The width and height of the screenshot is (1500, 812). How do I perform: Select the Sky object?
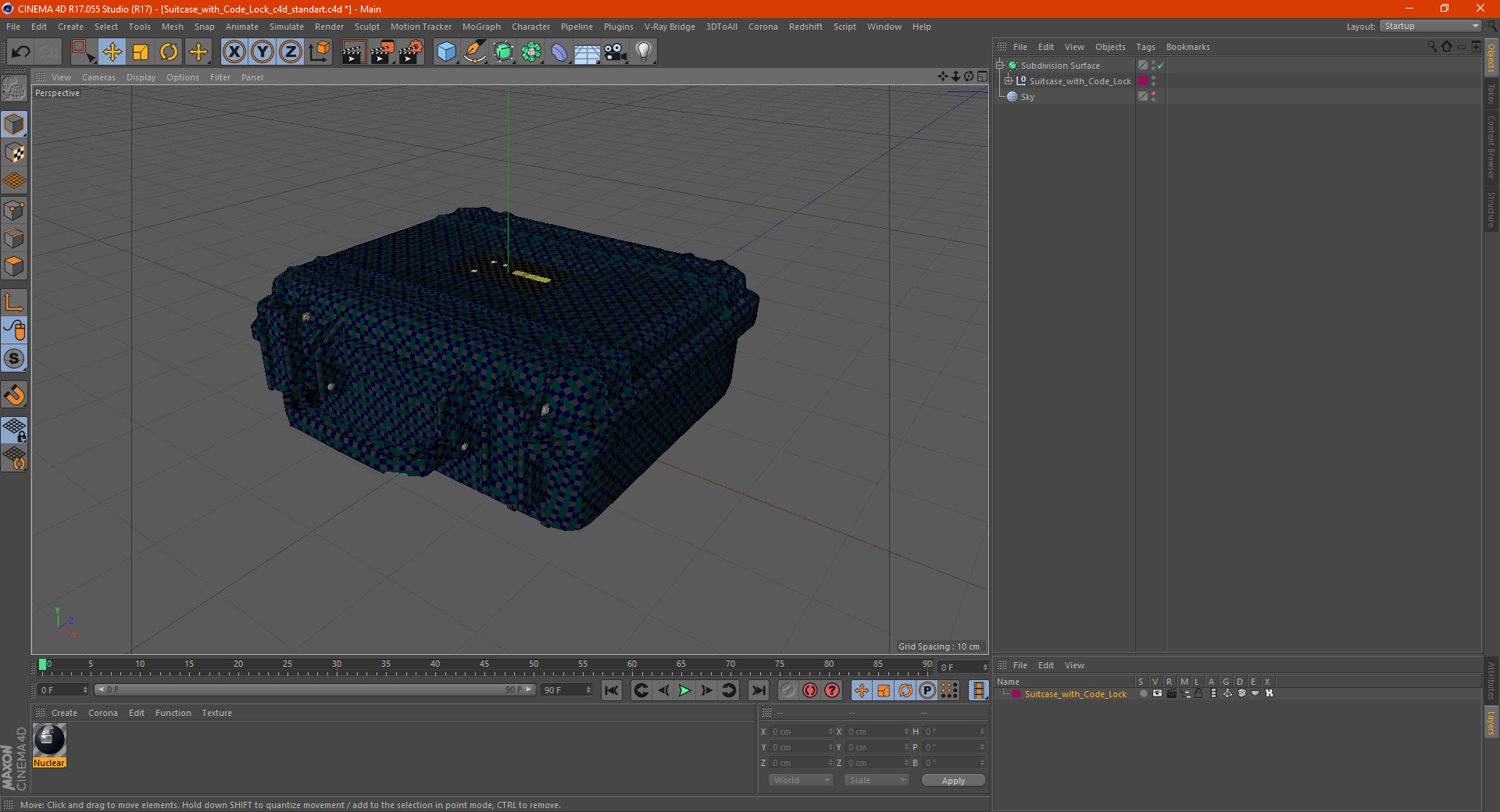click(x=1027, y=97)
